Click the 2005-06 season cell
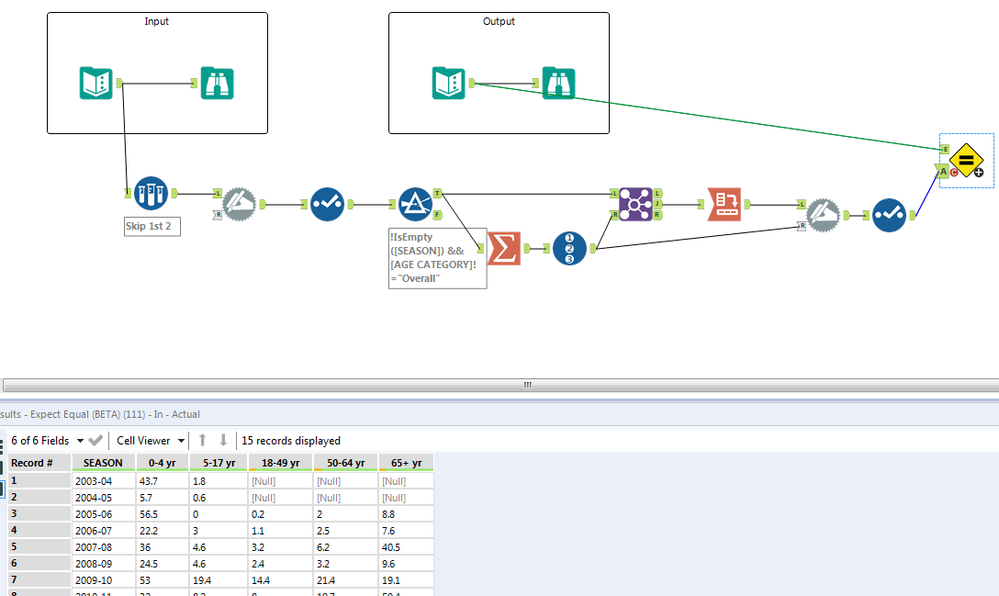This screenshot has width=999, height=596. point(103,514)
